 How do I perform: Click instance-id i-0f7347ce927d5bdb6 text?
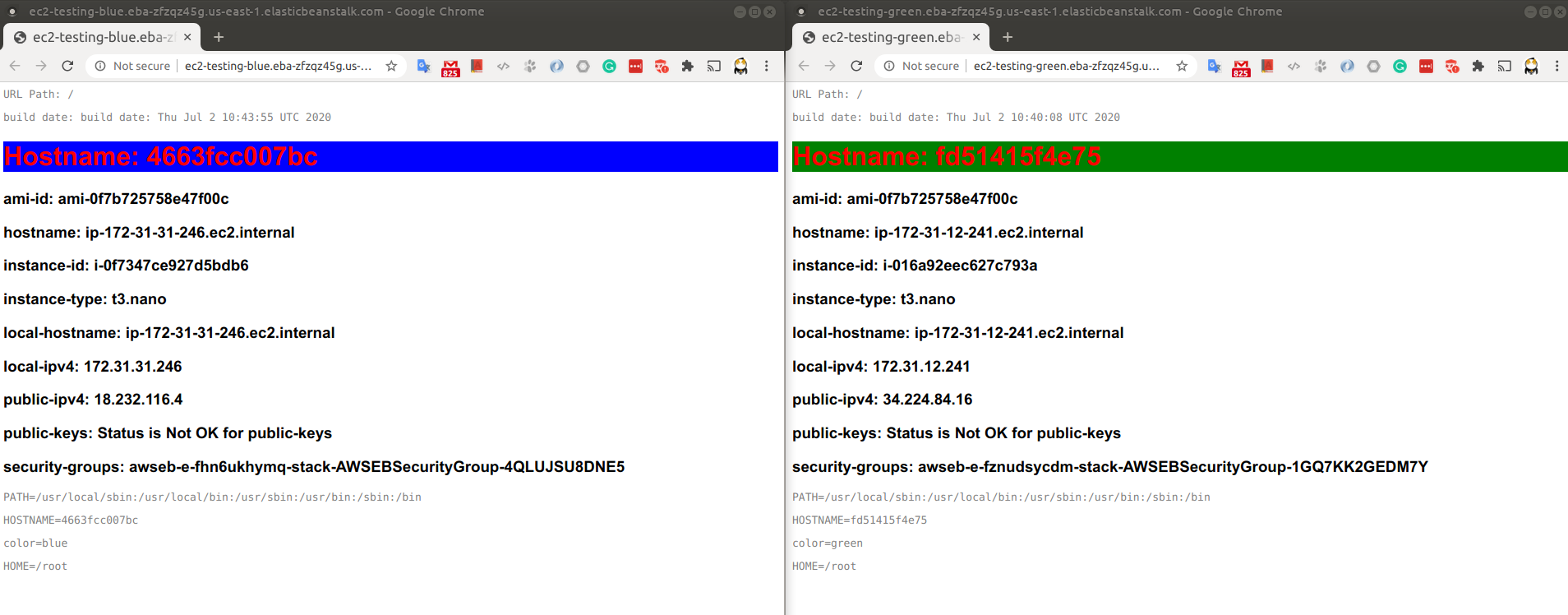(x=126, y=266)
